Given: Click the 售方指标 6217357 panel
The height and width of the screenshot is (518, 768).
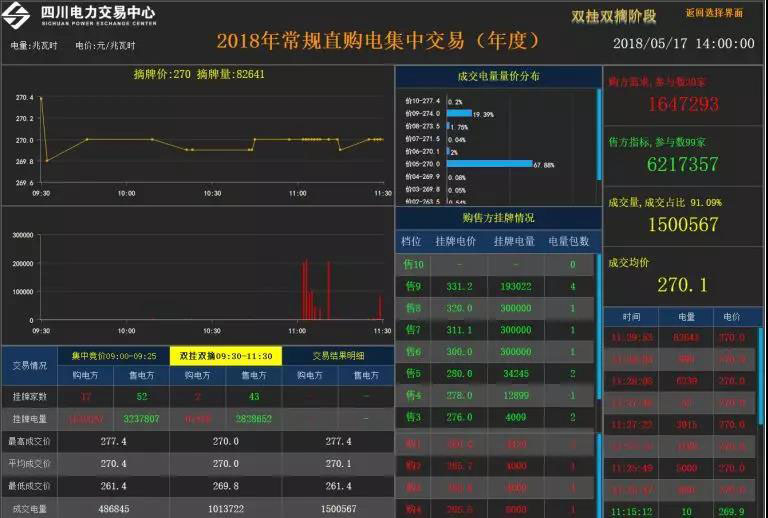Looking at the screenshot, I should pyautogui.click(x=681, y=156).
